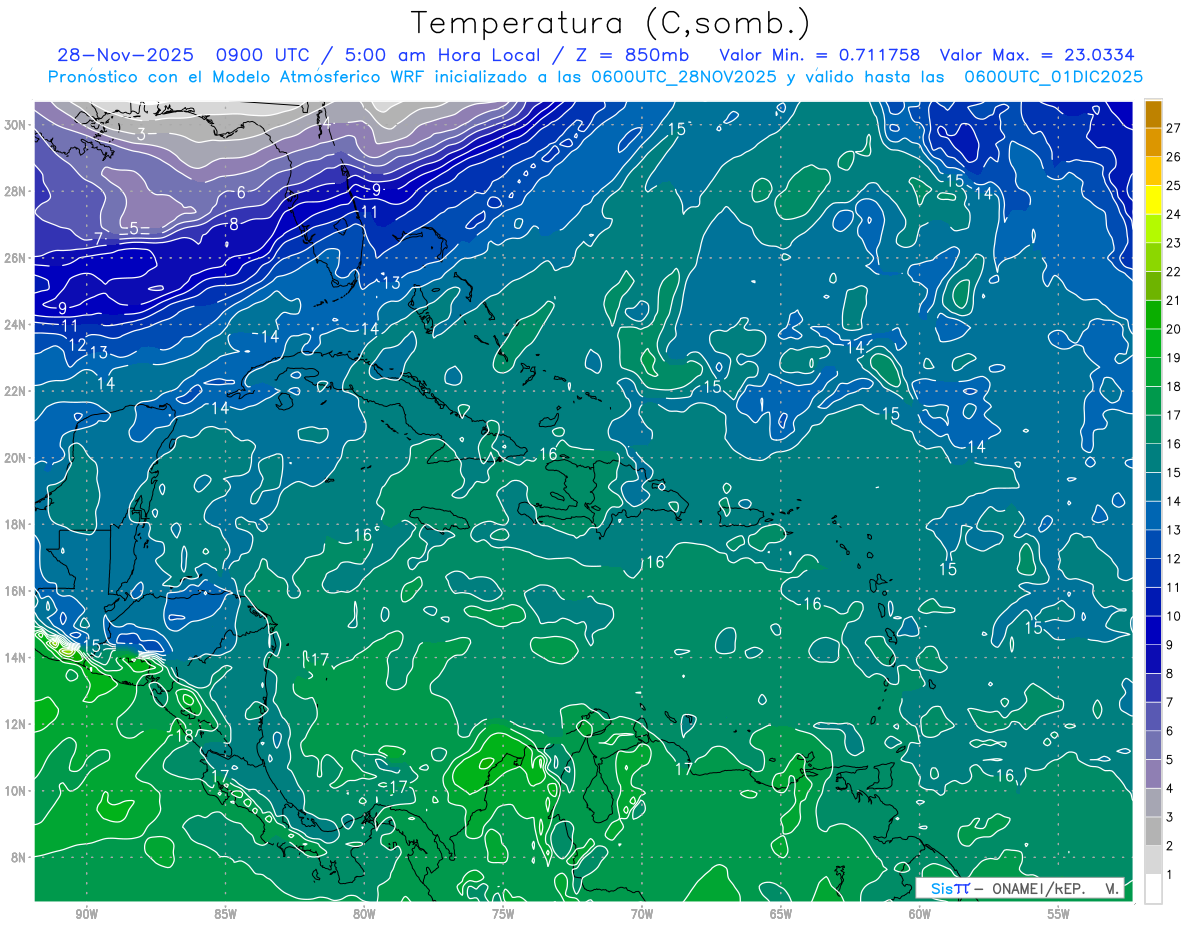Click the '8N' latitude axis label
Screen dimensions: 1200x927
20,857
